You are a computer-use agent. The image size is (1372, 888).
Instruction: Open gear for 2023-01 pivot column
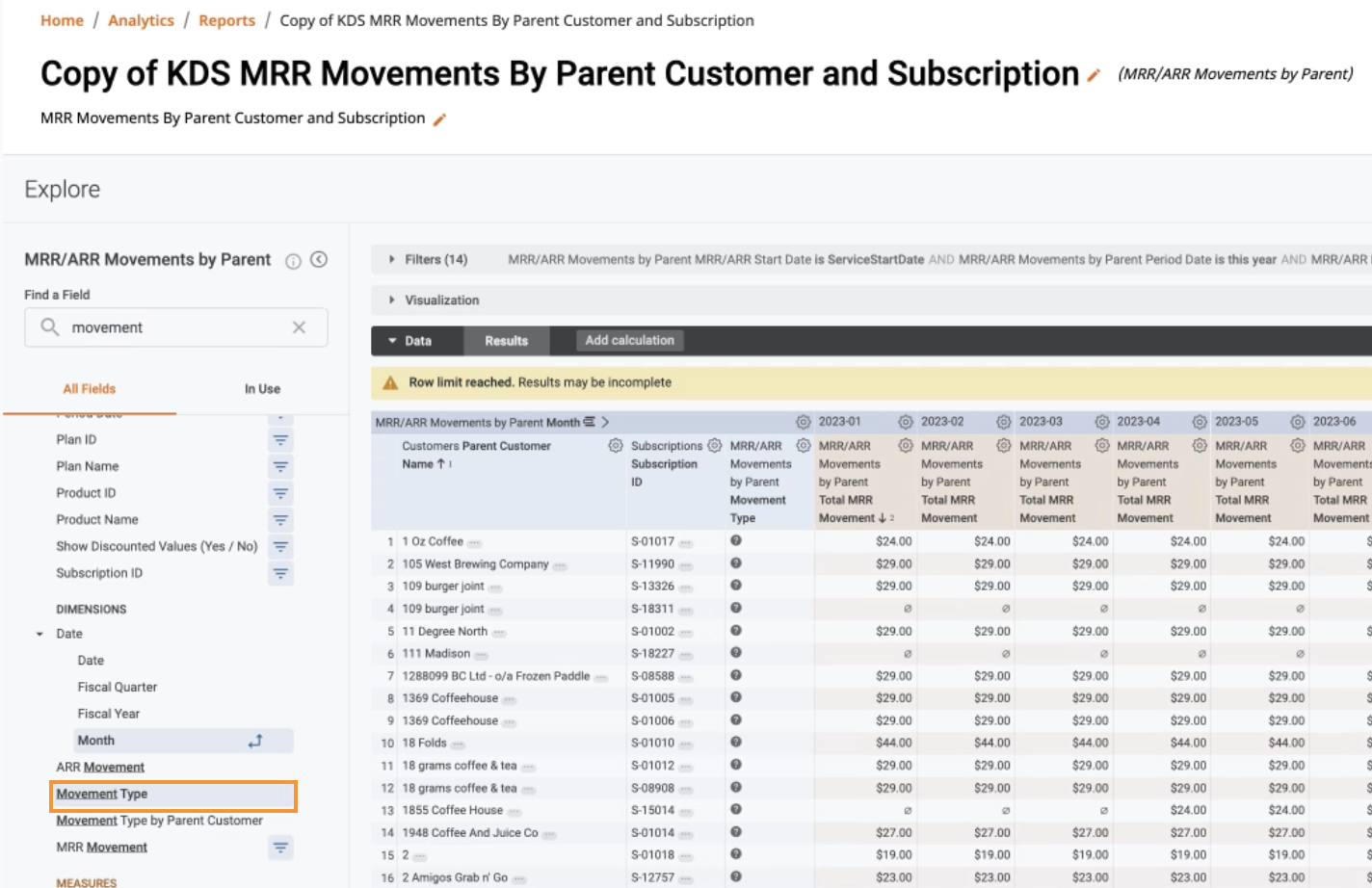click(906, 422)
